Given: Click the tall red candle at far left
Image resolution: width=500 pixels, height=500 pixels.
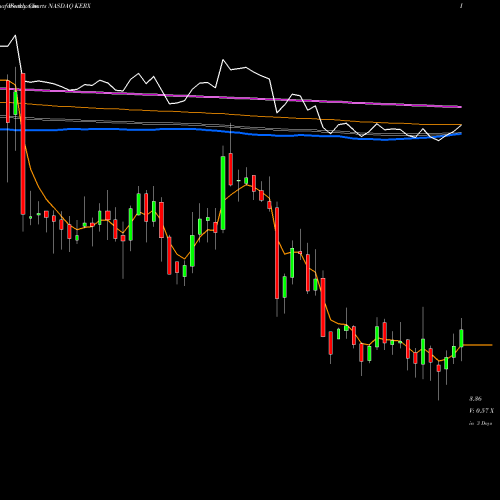Looking at the screenshot, I should pyautogui.click(x=23, y=144).
